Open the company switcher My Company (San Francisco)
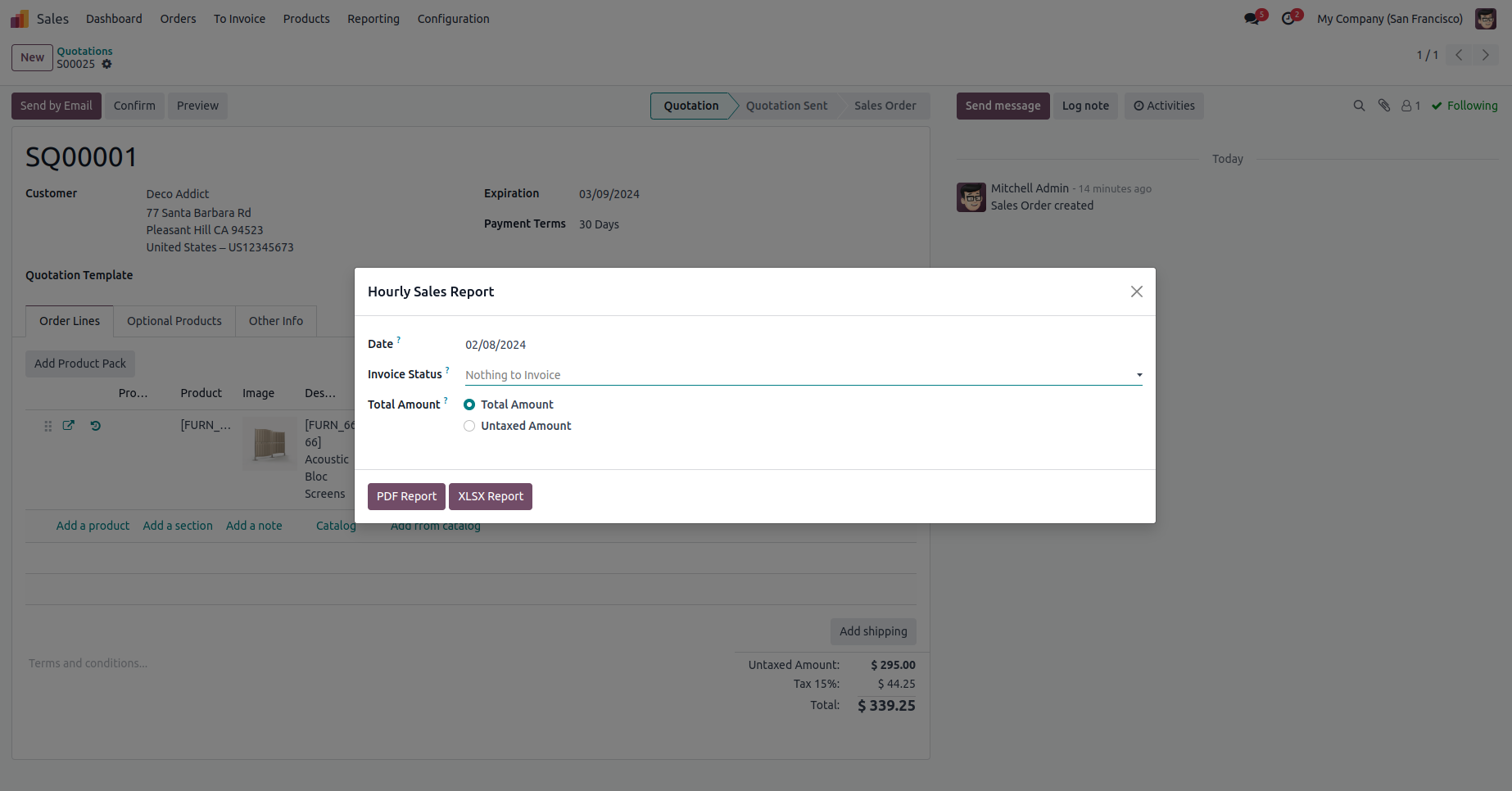 click(1389, 19)
